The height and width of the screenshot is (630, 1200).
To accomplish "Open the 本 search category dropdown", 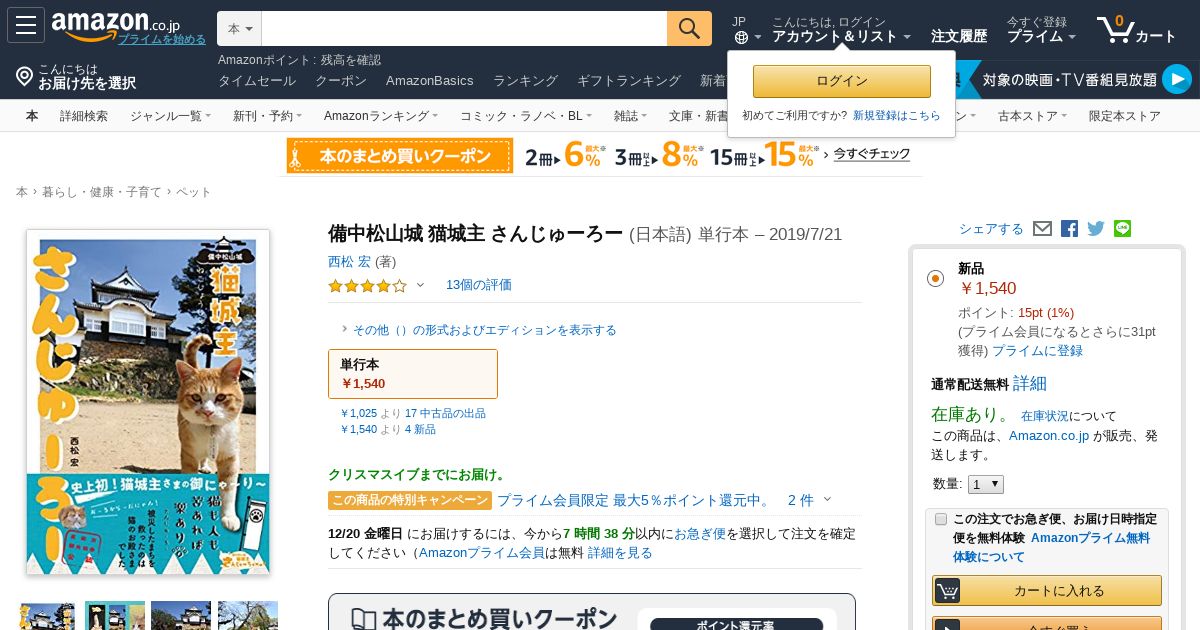I will [x=240, y=29].
